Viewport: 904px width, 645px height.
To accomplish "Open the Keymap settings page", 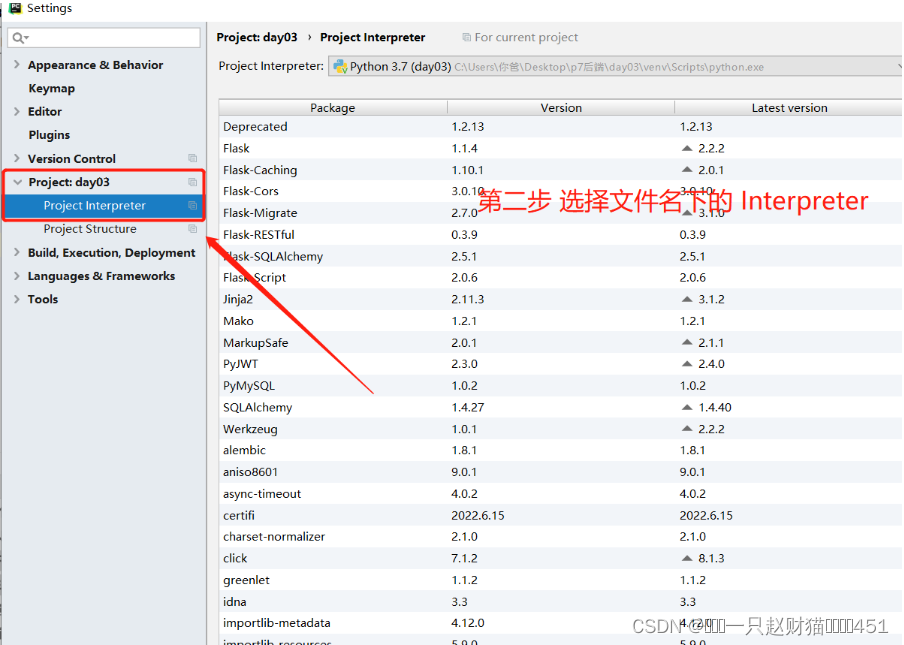I will (51, 88).
